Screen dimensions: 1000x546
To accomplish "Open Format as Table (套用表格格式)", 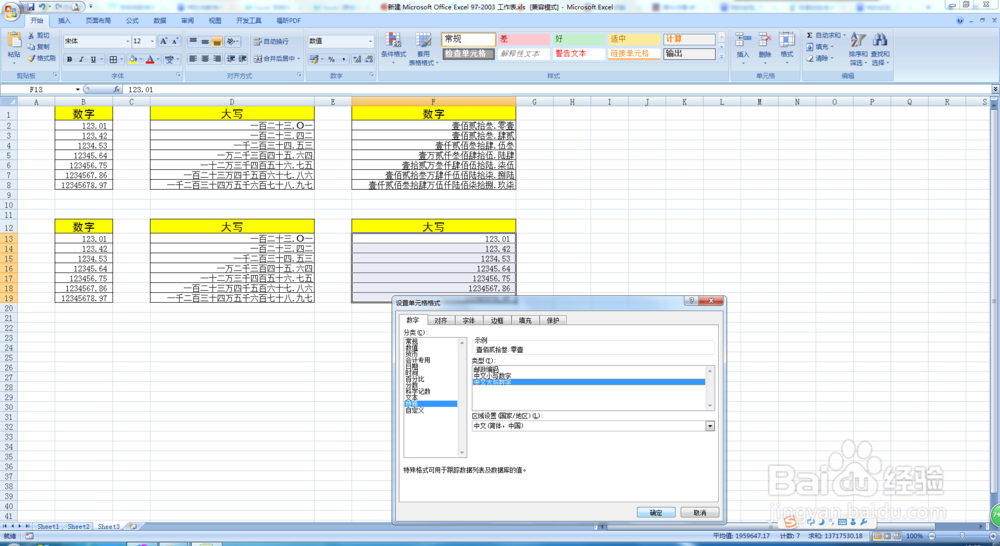I will point(423,48).
